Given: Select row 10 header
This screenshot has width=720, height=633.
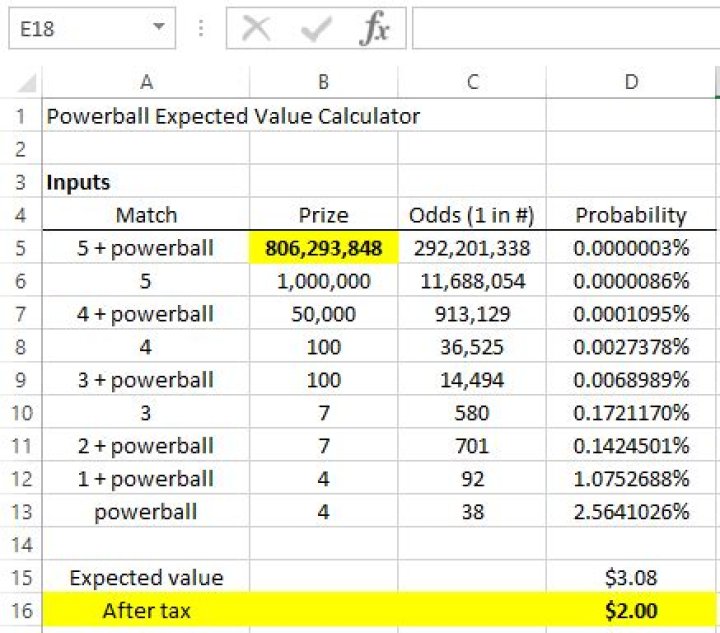Looking at the screenshot, I should coord(21,413).
